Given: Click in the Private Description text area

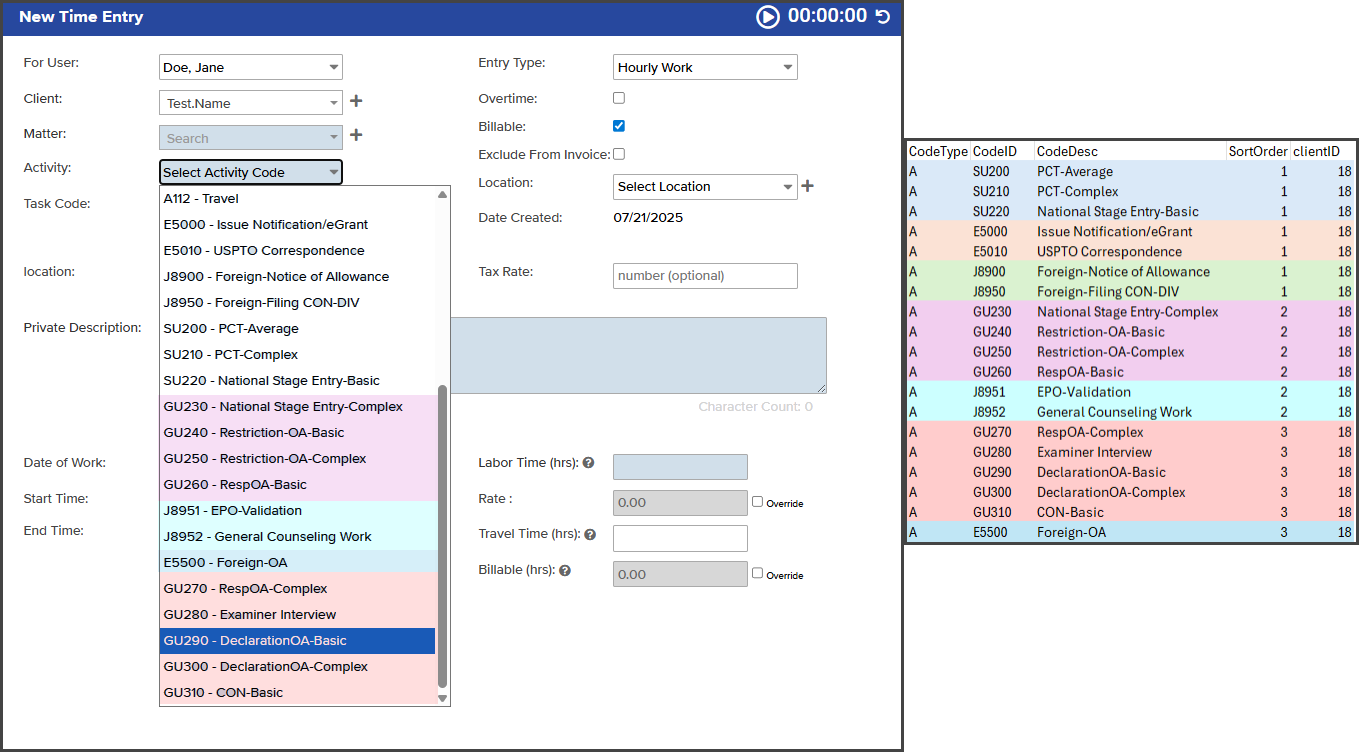Looking at the screenshot, I should coord(638,355).
